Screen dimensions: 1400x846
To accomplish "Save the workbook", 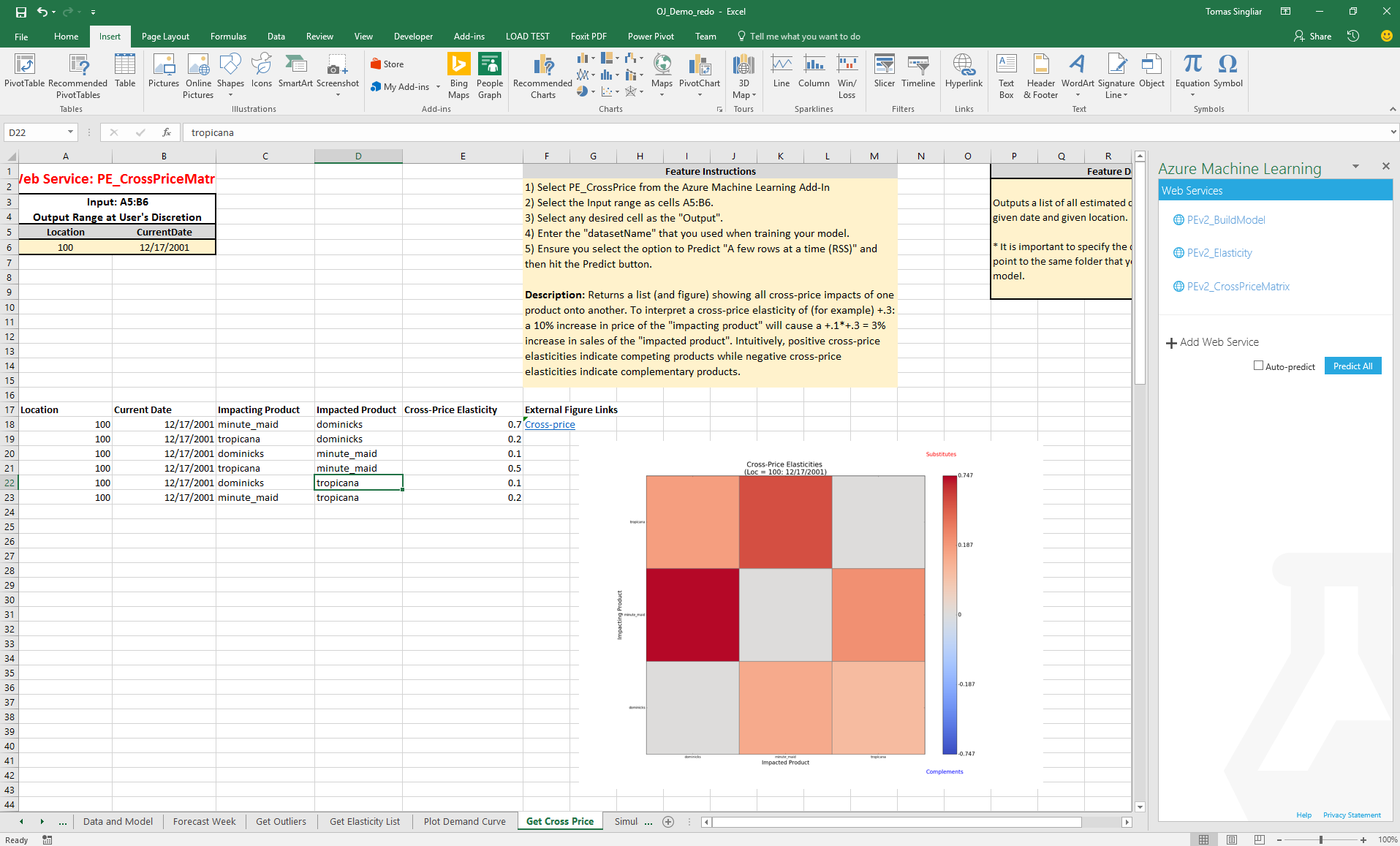I will (x=20, y=12).
